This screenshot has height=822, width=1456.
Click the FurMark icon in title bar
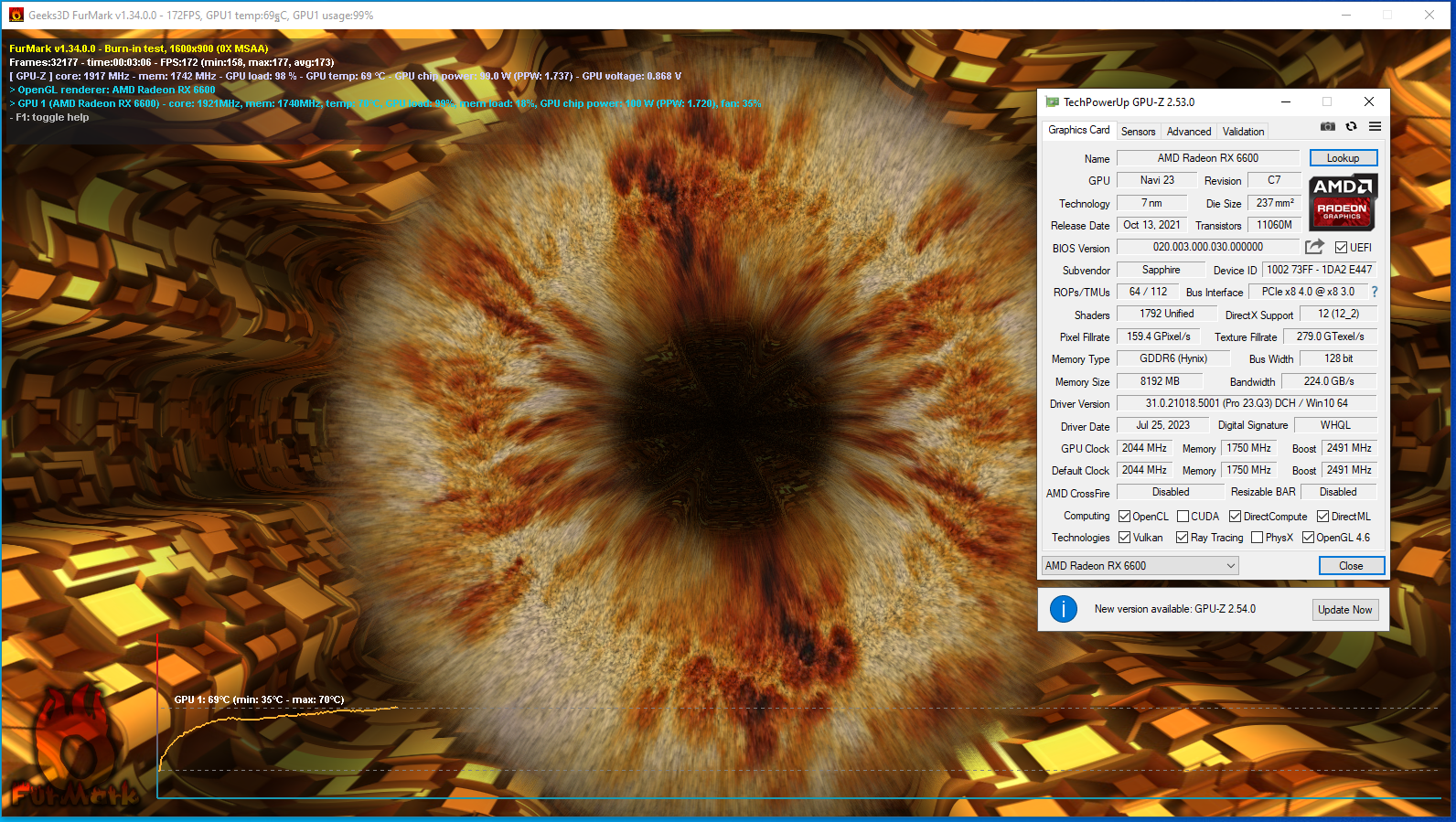click(16, 15)
